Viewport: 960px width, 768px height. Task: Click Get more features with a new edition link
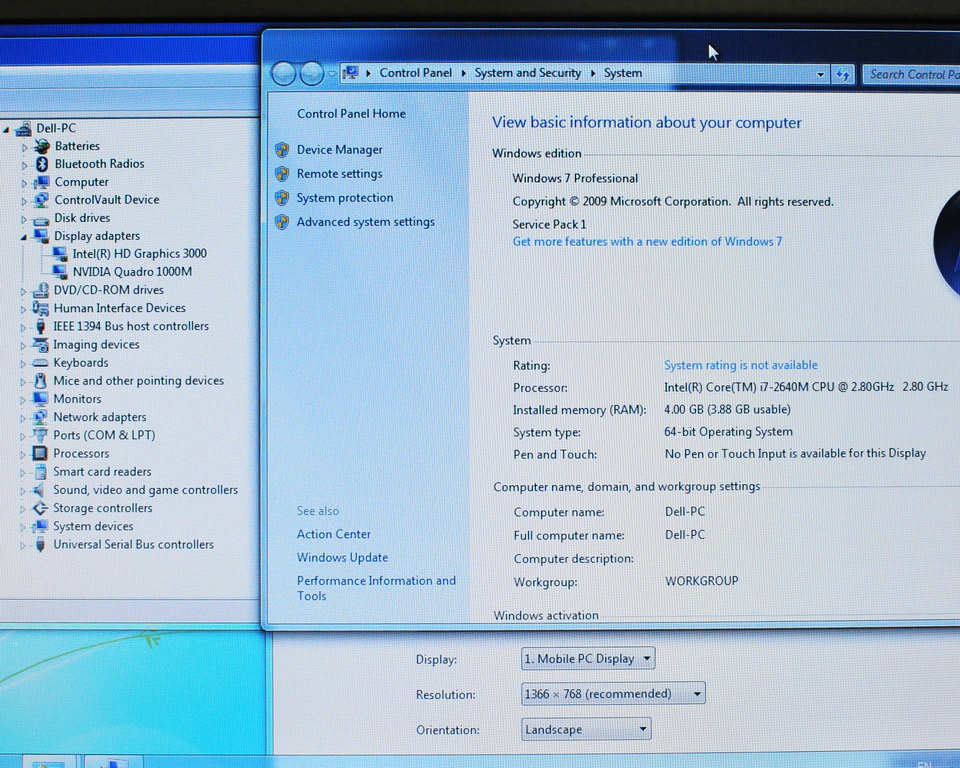tap(647, 241)
